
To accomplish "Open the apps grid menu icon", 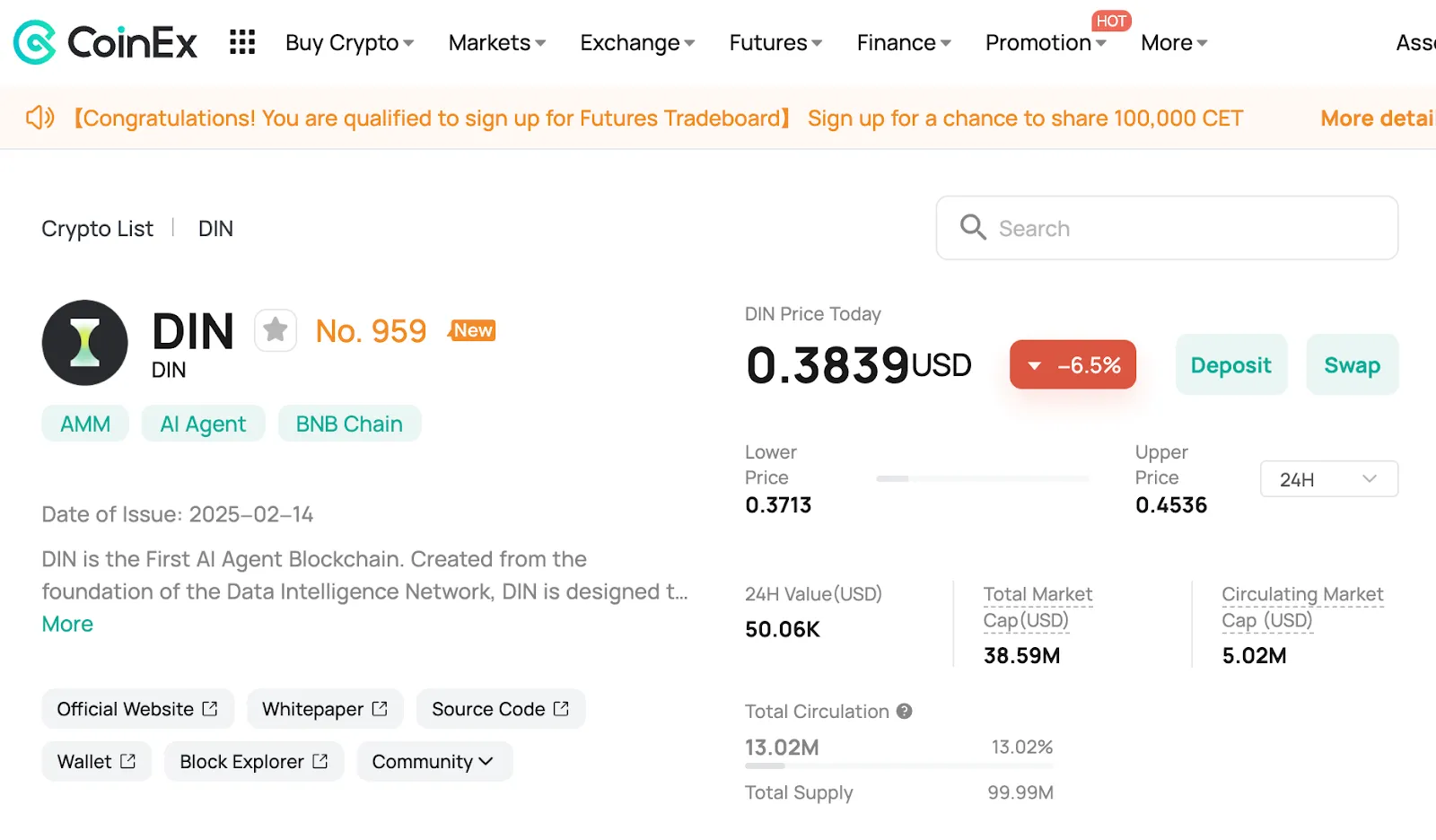I will (x=242, y=42).
